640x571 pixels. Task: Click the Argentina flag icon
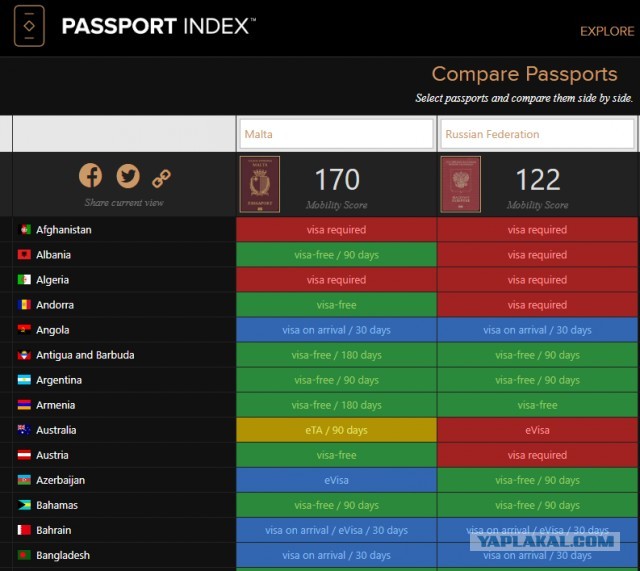(24, 380)
